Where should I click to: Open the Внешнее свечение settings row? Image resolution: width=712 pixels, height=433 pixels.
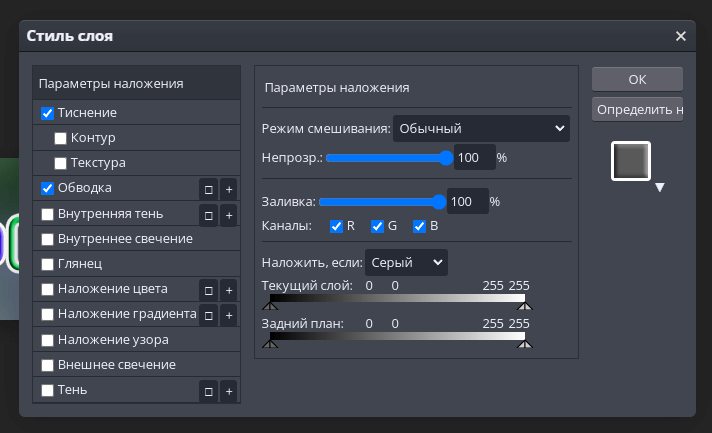click(x=137, y=364)
